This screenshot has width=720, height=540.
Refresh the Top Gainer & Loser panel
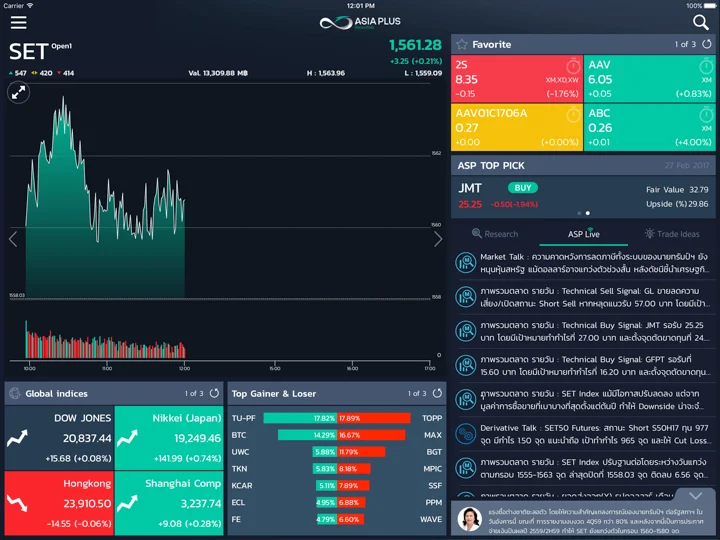click(437, 394)
